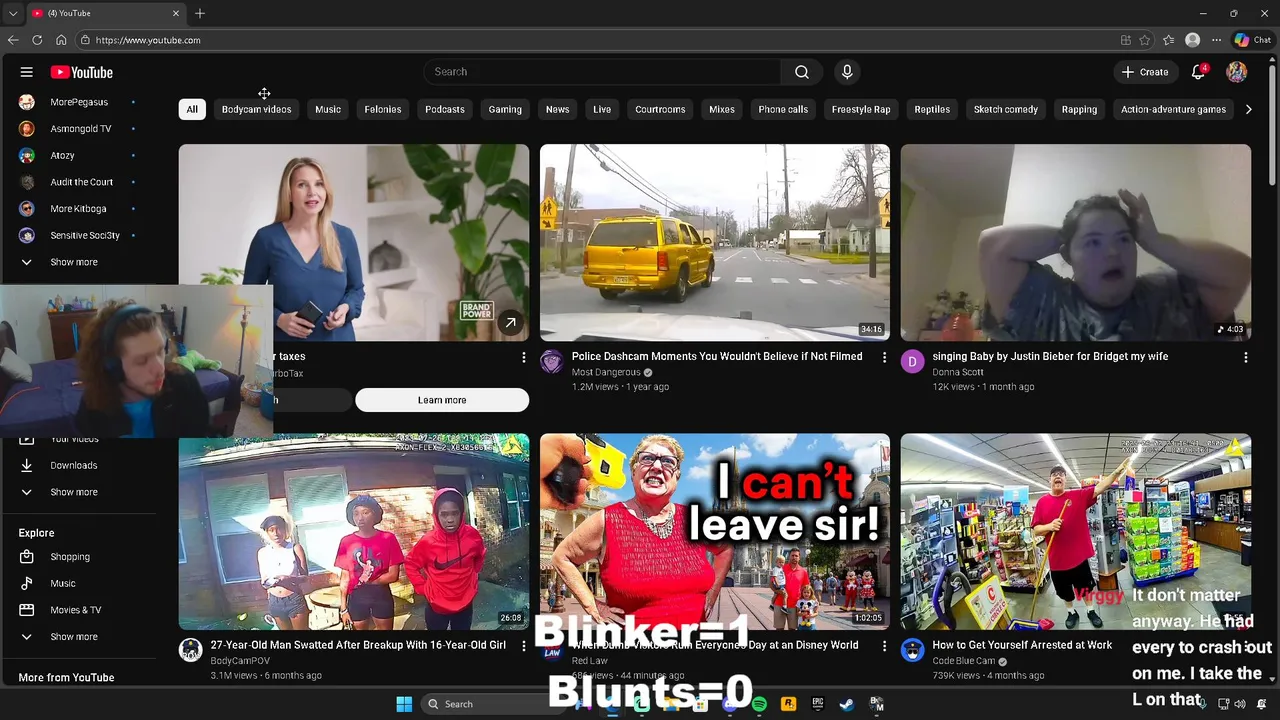The height and width of the screenshot is (720, 1280).
Task: Open the YouTube hamburger guide menu
Action: point(27,72)
